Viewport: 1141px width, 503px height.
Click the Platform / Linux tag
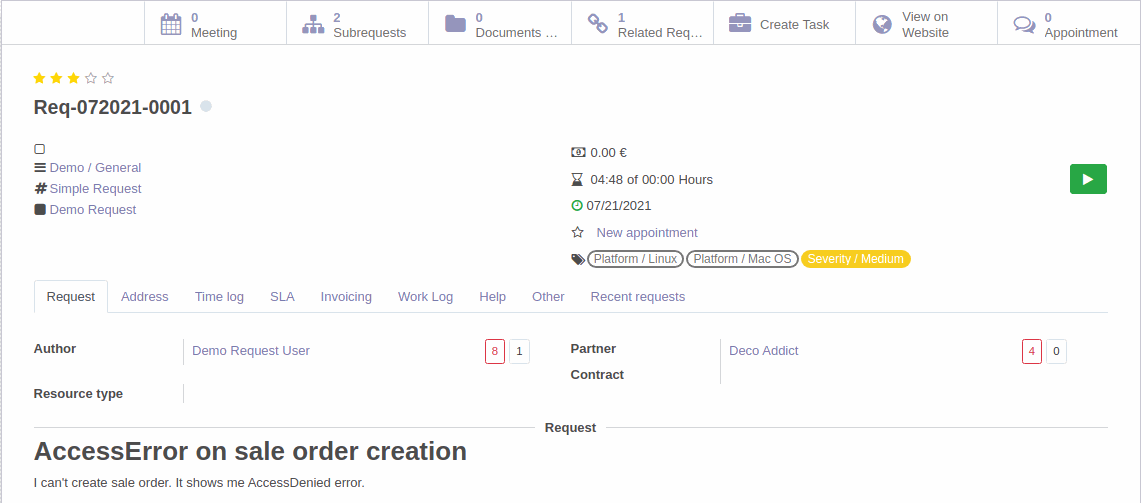(635, 259)
